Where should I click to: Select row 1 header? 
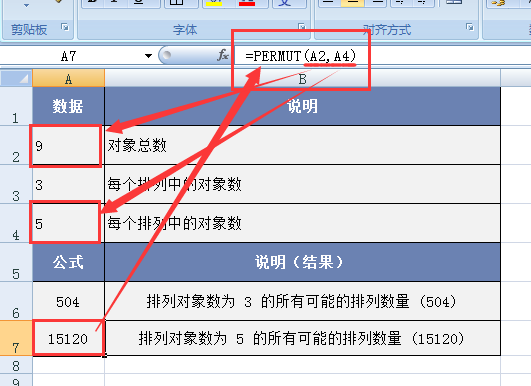click(16, 106)
